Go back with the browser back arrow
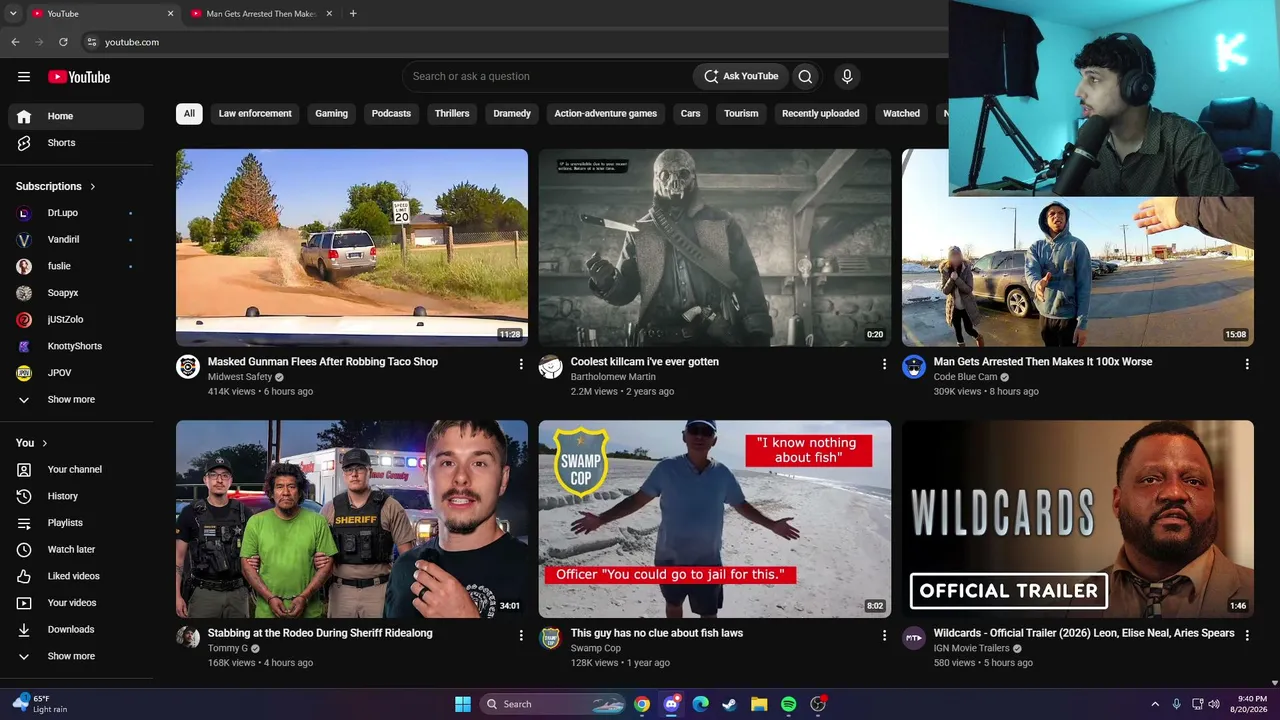 pyautogui.click(x=15, y=42)
